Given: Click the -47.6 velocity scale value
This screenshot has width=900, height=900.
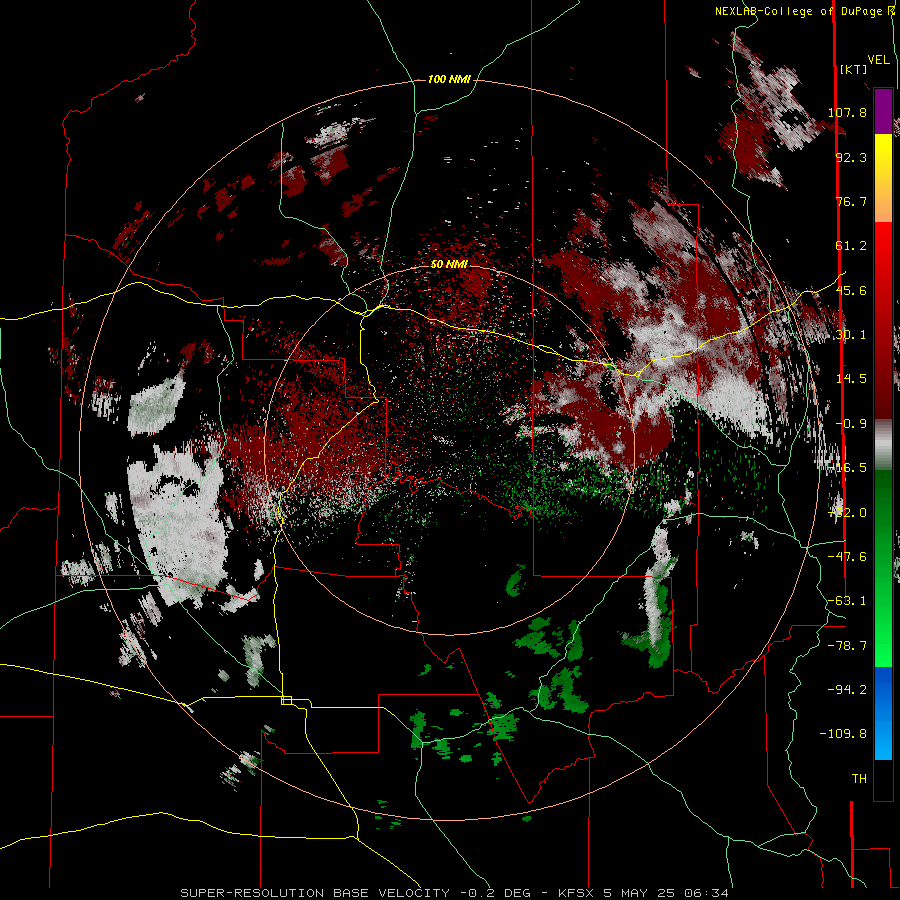Looking at the screenshot, I should tap(847, 557).
